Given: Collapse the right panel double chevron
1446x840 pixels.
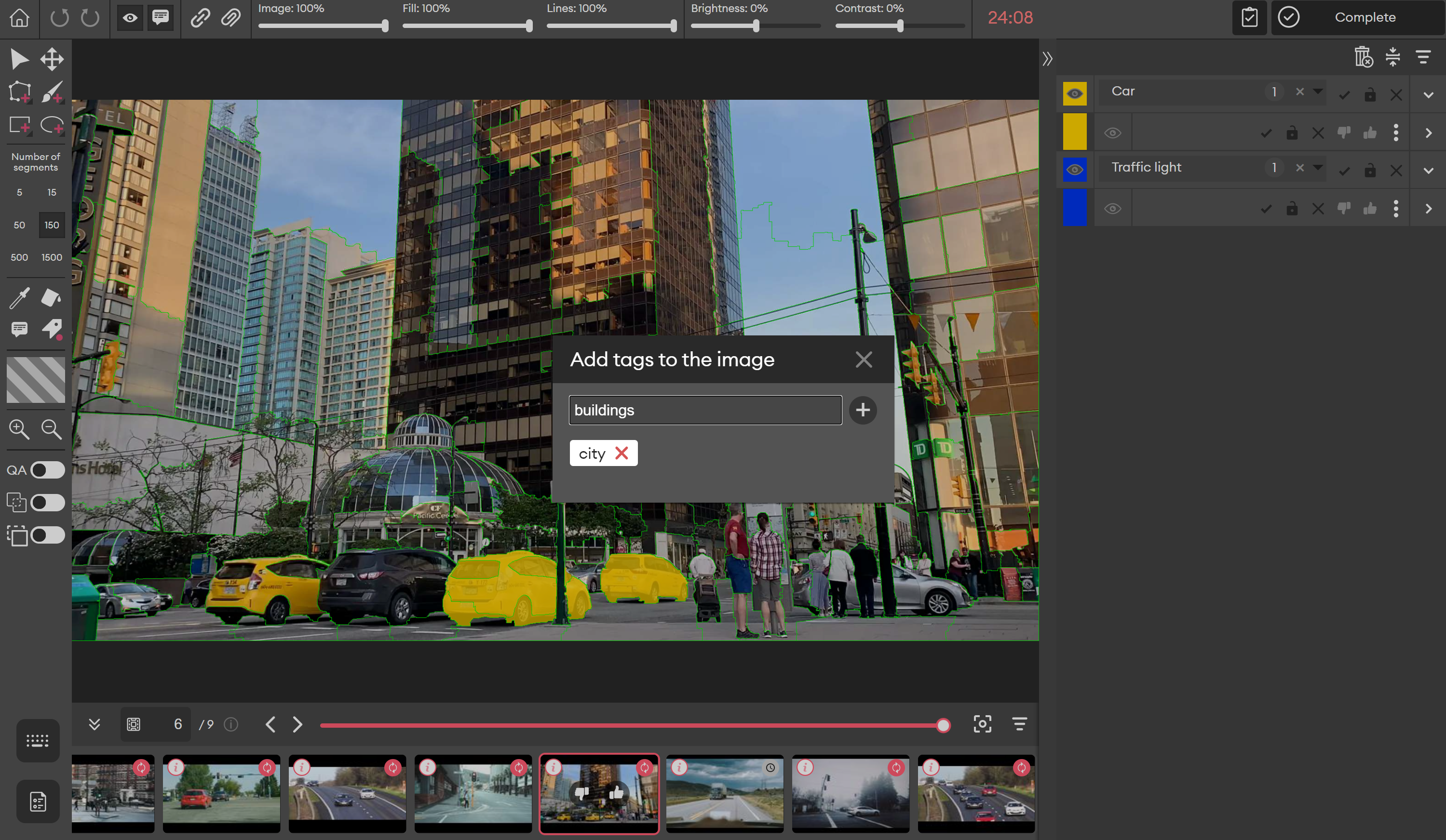Looking at the screenshot, I should pyautogui.click(x=1048, y=58).
